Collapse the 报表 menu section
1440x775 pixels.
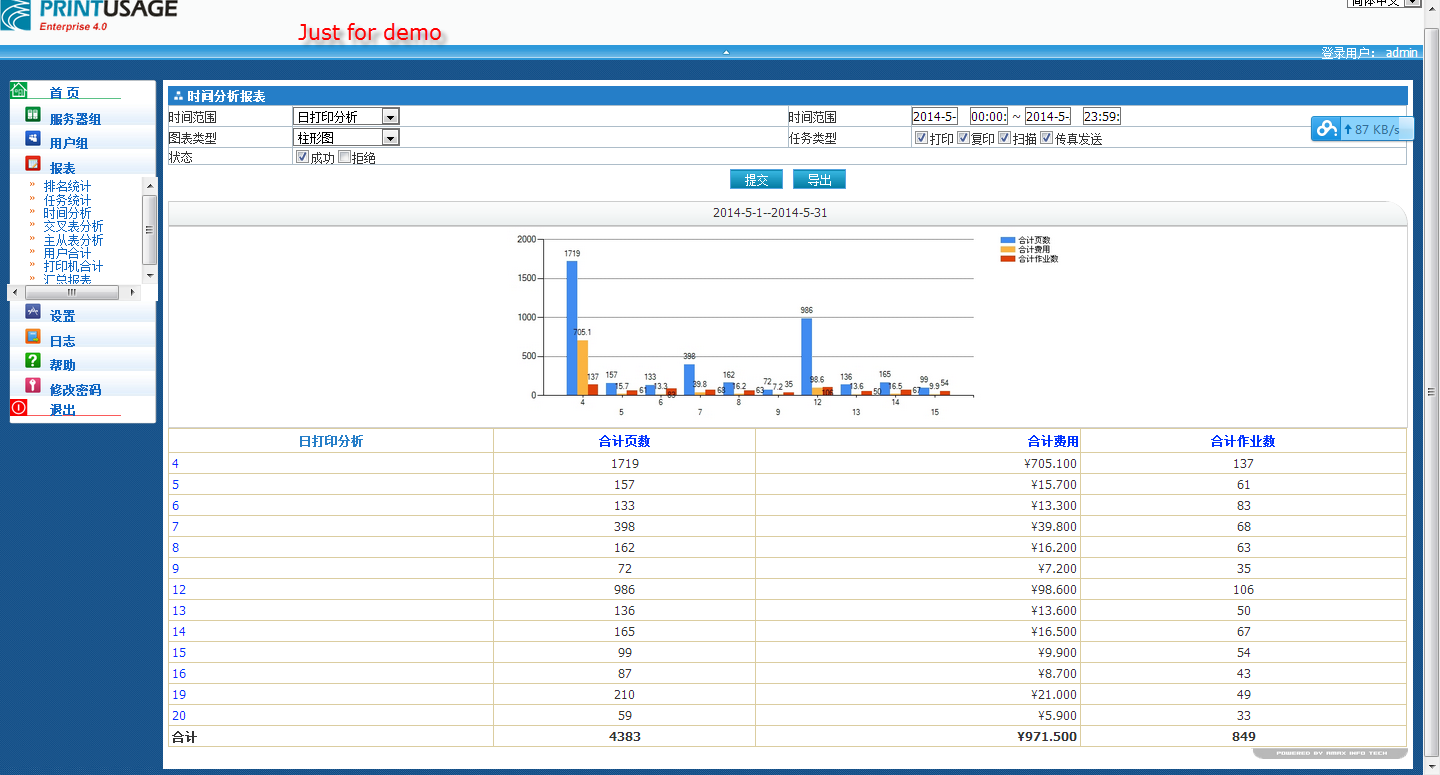(62, 168)
